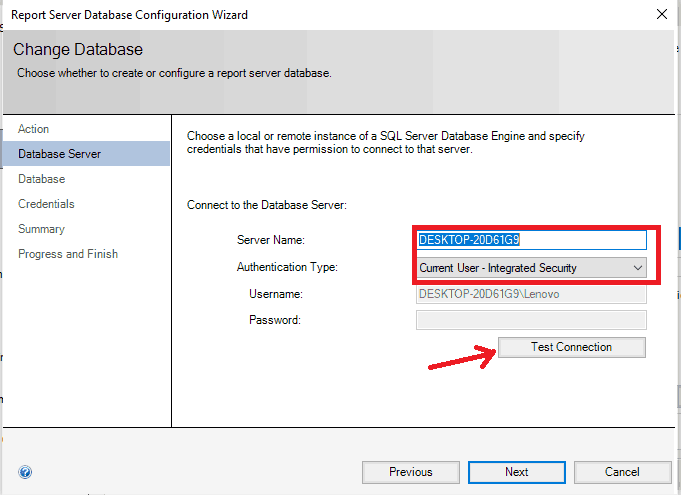Select the Action step in sidebar
Screen dimensions: 681x495
click(x=34, y=129)
